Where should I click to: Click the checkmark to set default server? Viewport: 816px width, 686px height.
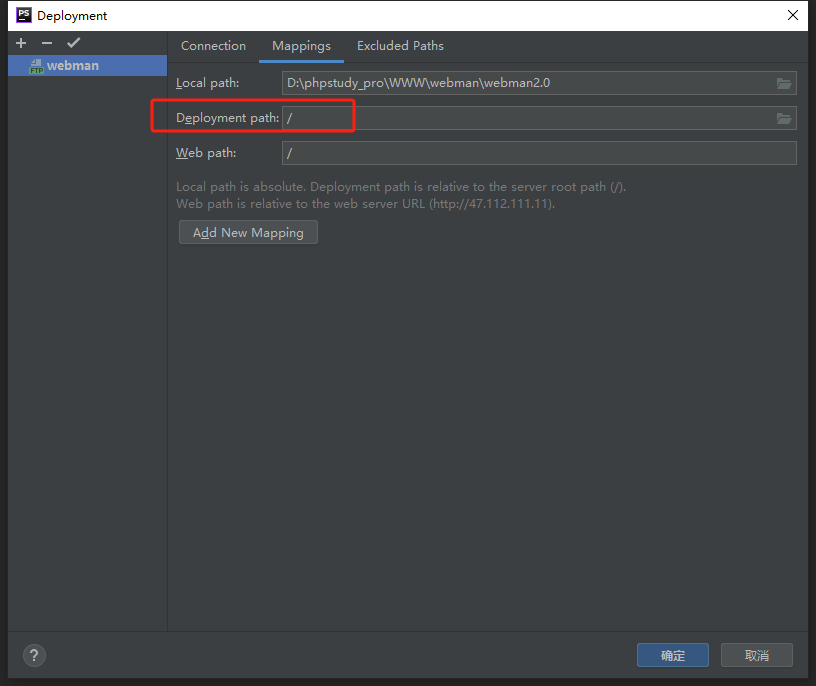(x=72, y=43)
